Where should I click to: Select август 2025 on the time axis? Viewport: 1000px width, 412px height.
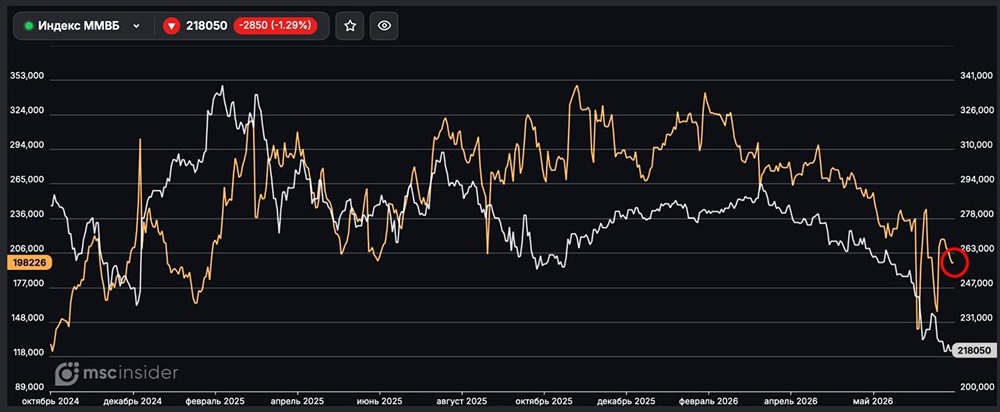[462, 401]
